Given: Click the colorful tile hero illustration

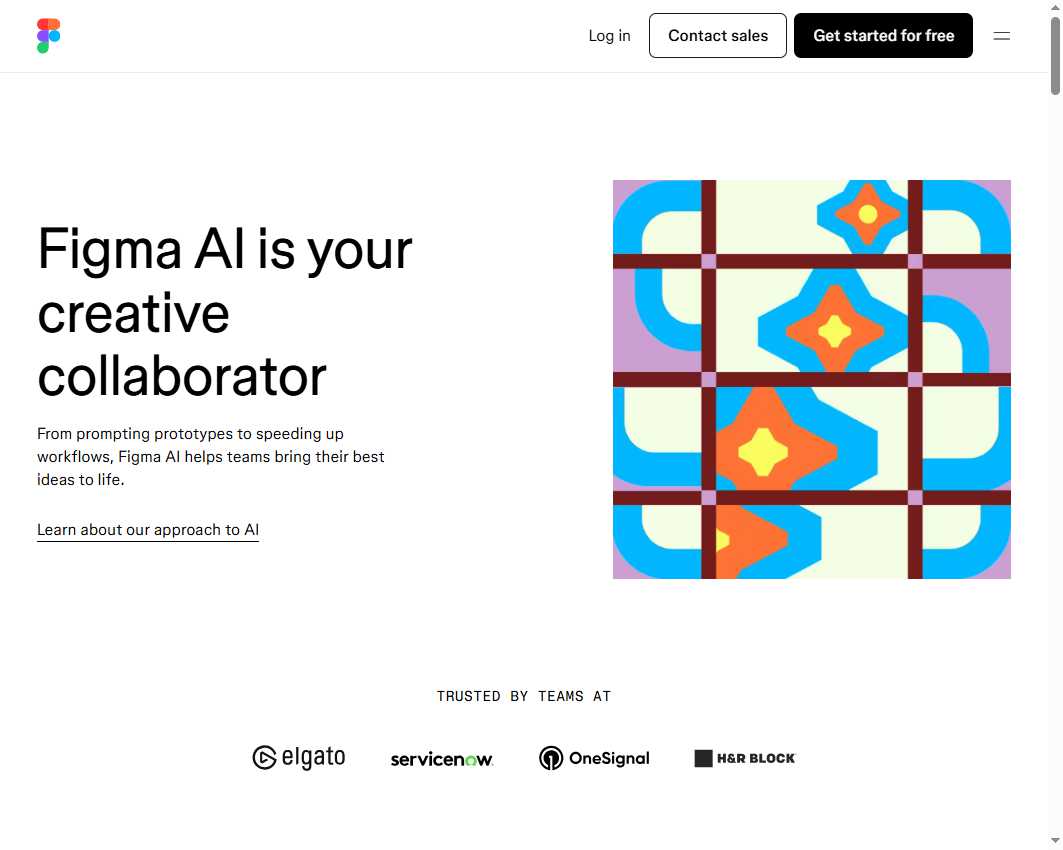Looking at the screenshot, I should pos(811,379).
